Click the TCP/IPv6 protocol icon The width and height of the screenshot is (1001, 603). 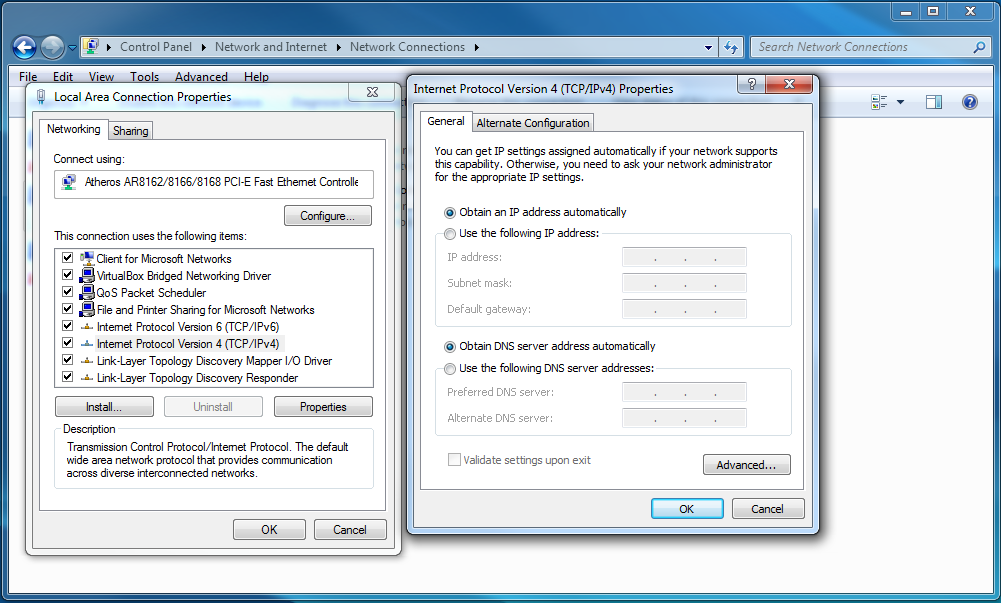[87, 327]
